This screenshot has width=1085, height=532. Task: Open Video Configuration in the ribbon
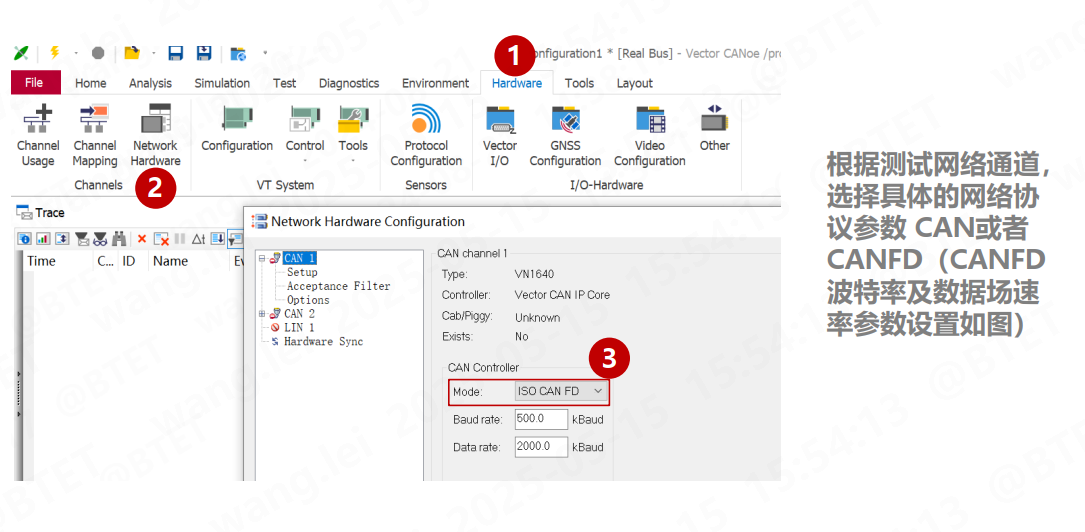point(650,136)
